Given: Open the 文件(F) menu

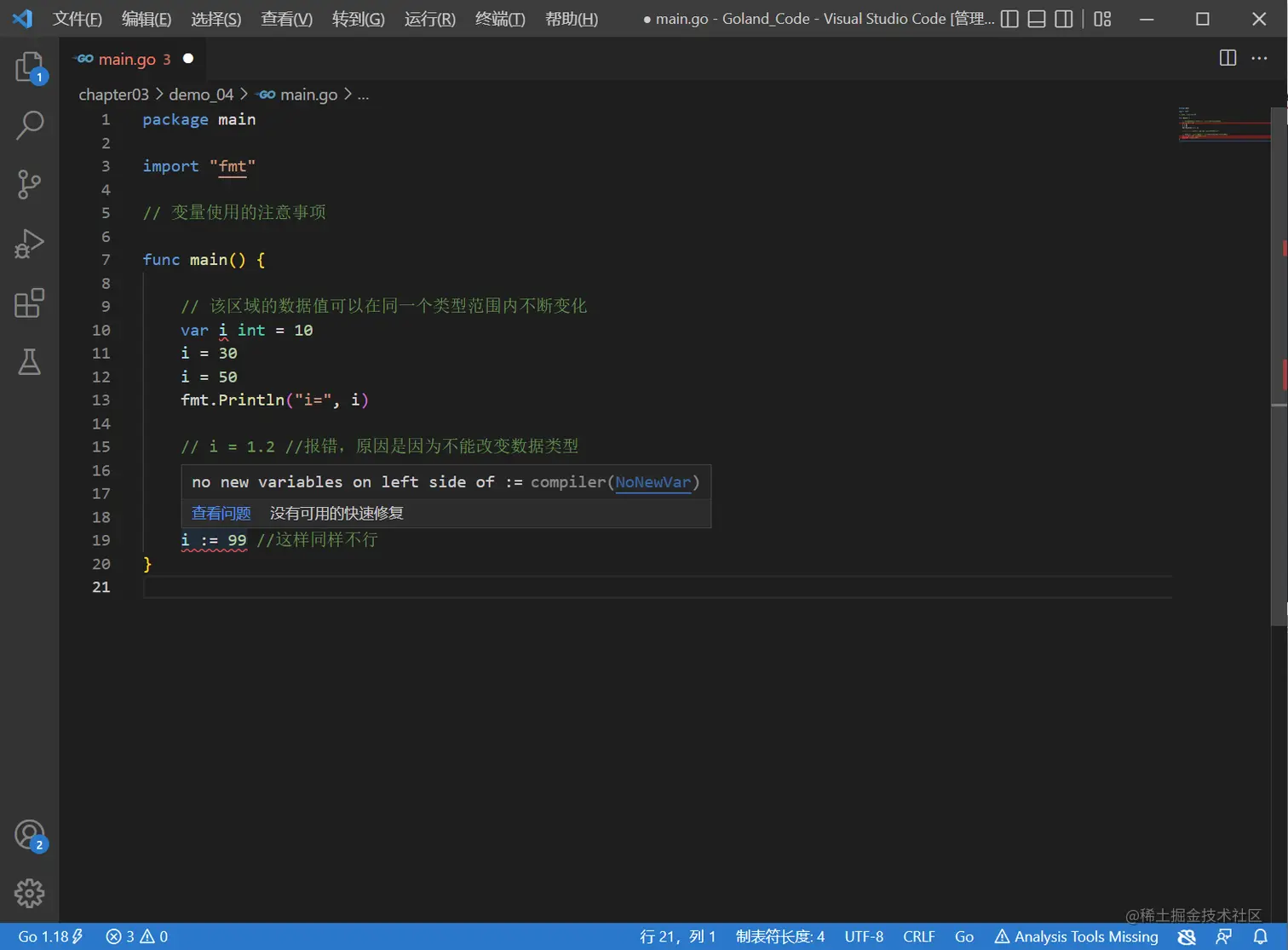Looking at the screenshot, I should pyautogui.click(x=77, y=19).
